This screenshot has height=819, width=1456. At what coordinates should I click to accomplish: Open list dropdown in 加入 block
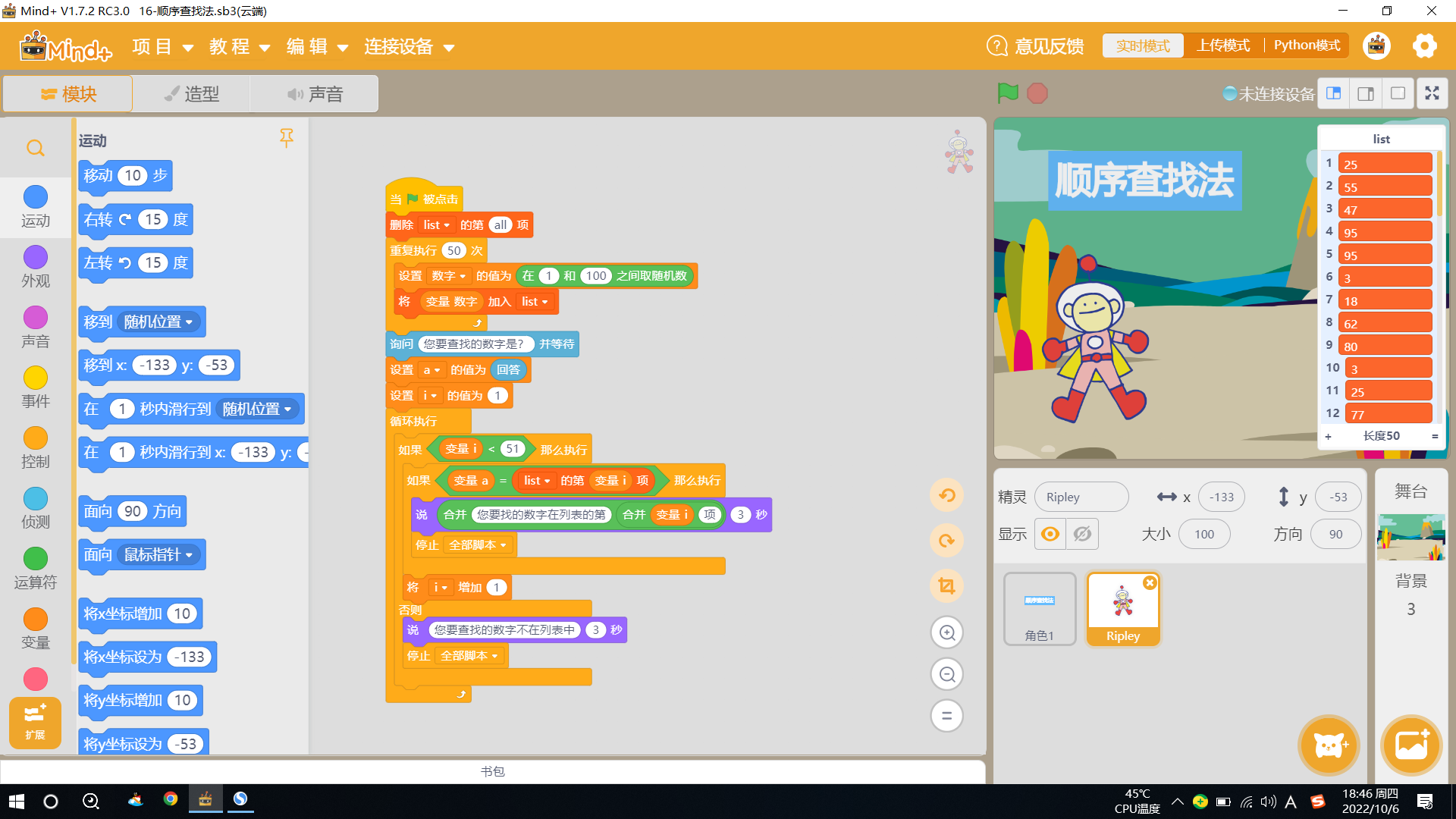[x=534, y=302]
